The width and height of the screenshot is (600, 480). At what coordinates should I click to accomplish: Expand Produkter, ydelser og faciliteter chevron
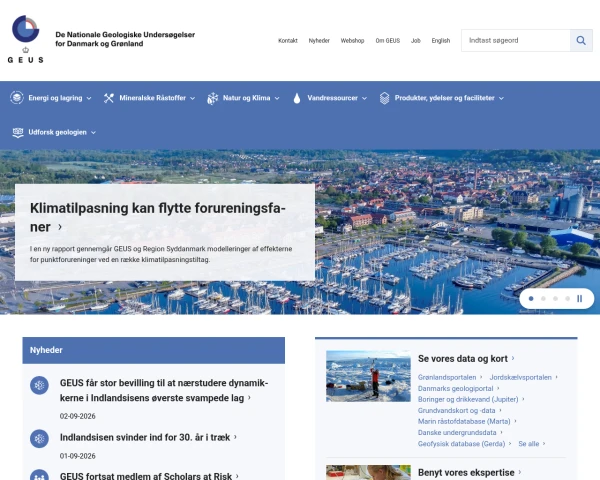tap(501, 98)
